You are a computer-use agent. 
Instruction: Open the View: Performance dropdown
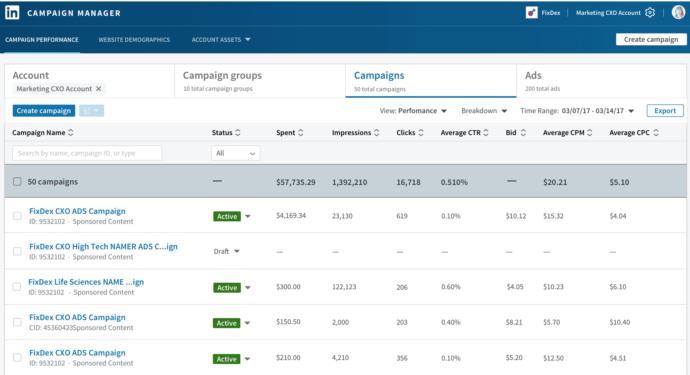pos(413,111)
